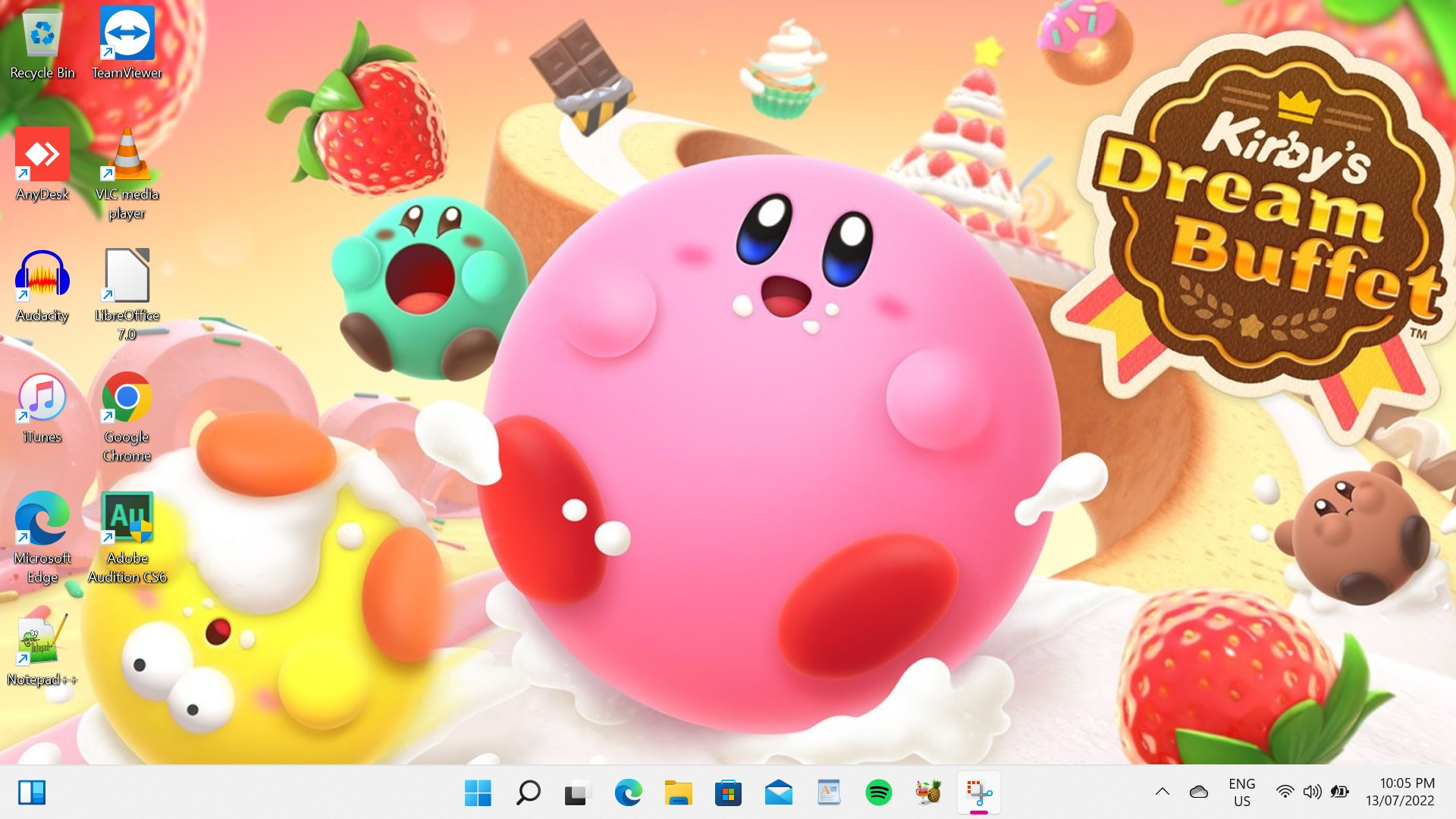This screenshot has height=819, width=1456.
Task: Check battery status in the tray
Action: [x=1340, y=792]
